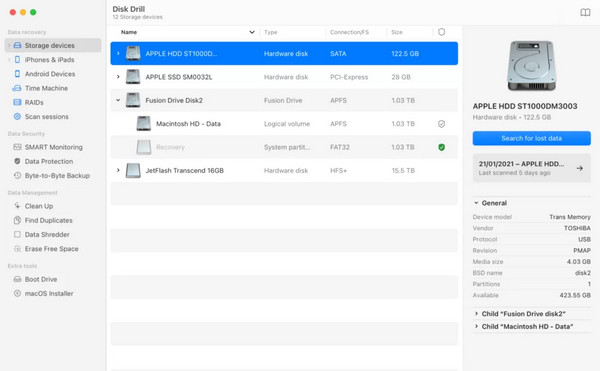The width and height of the screenshot is (600, 371).
Task: Click the 423.55 GB available value
Action: 575,295
